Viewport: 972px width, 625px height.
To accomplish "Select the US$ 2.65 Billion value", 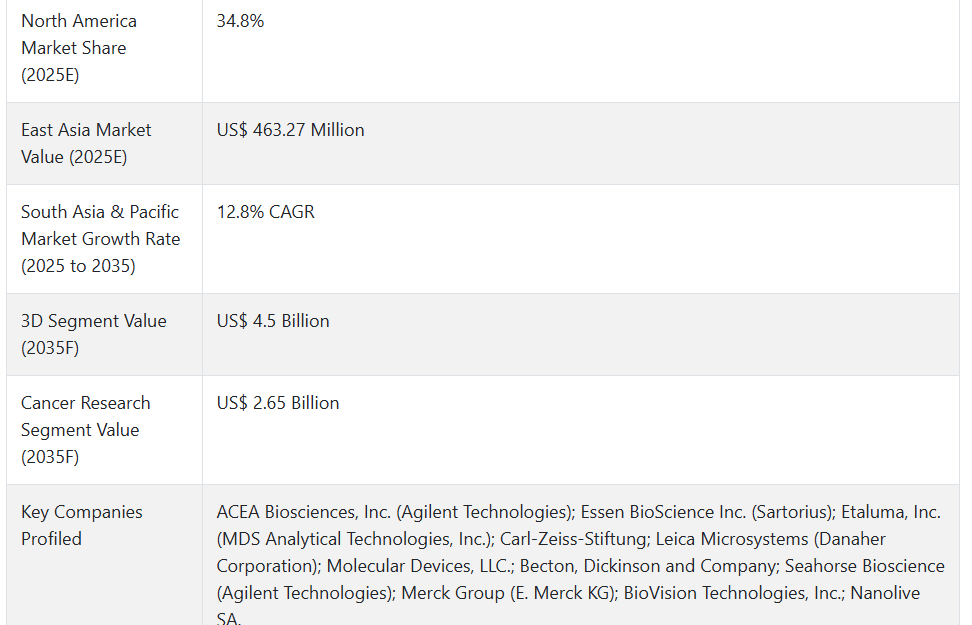I will (278, 403).
